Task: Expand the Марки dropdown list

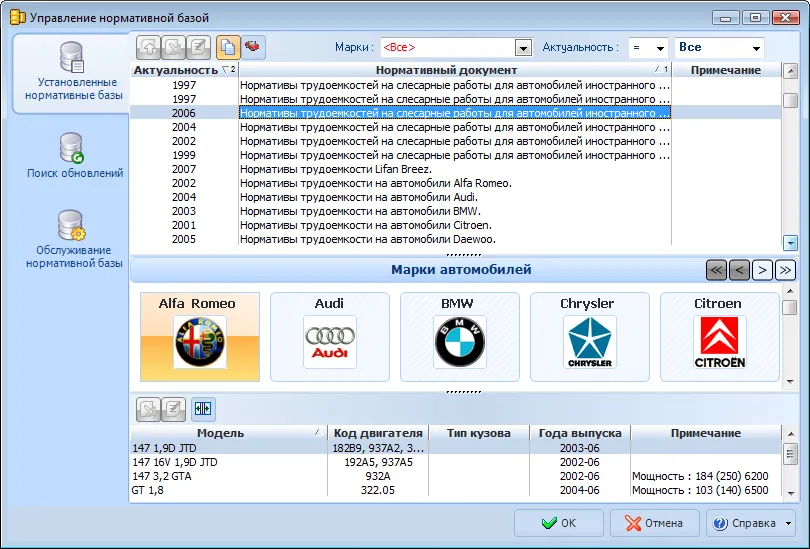Action: tap(523, 48)
